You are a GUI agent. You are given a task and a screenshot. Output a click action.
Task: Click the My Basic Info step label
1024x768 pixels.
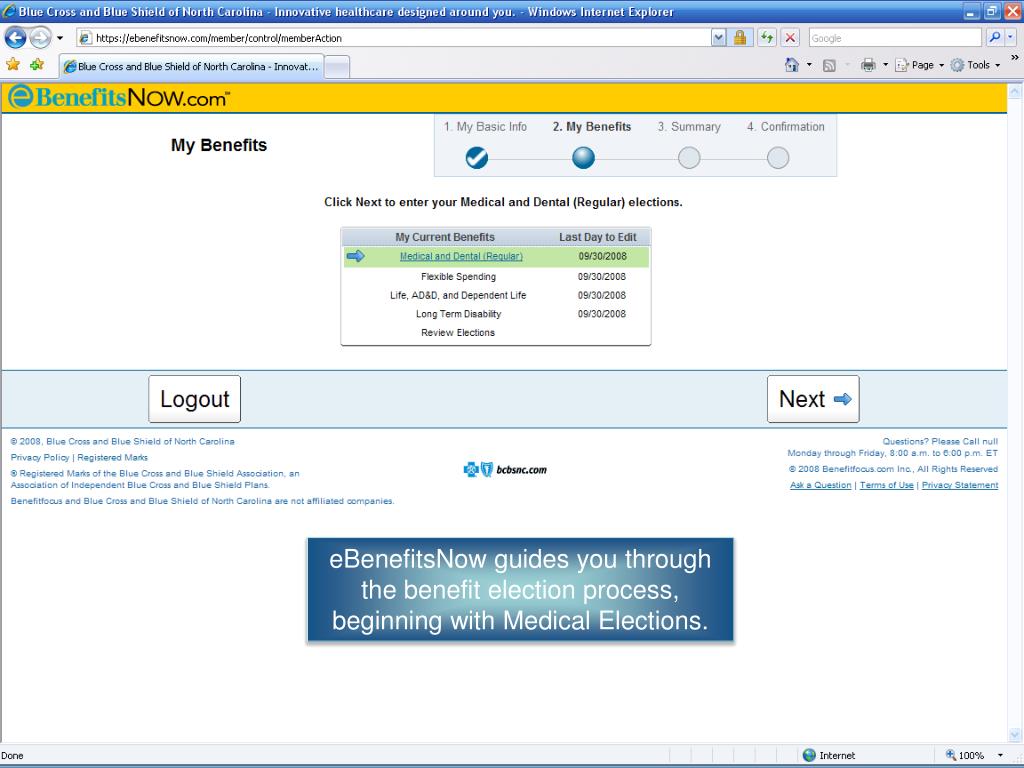click(485, 127)
